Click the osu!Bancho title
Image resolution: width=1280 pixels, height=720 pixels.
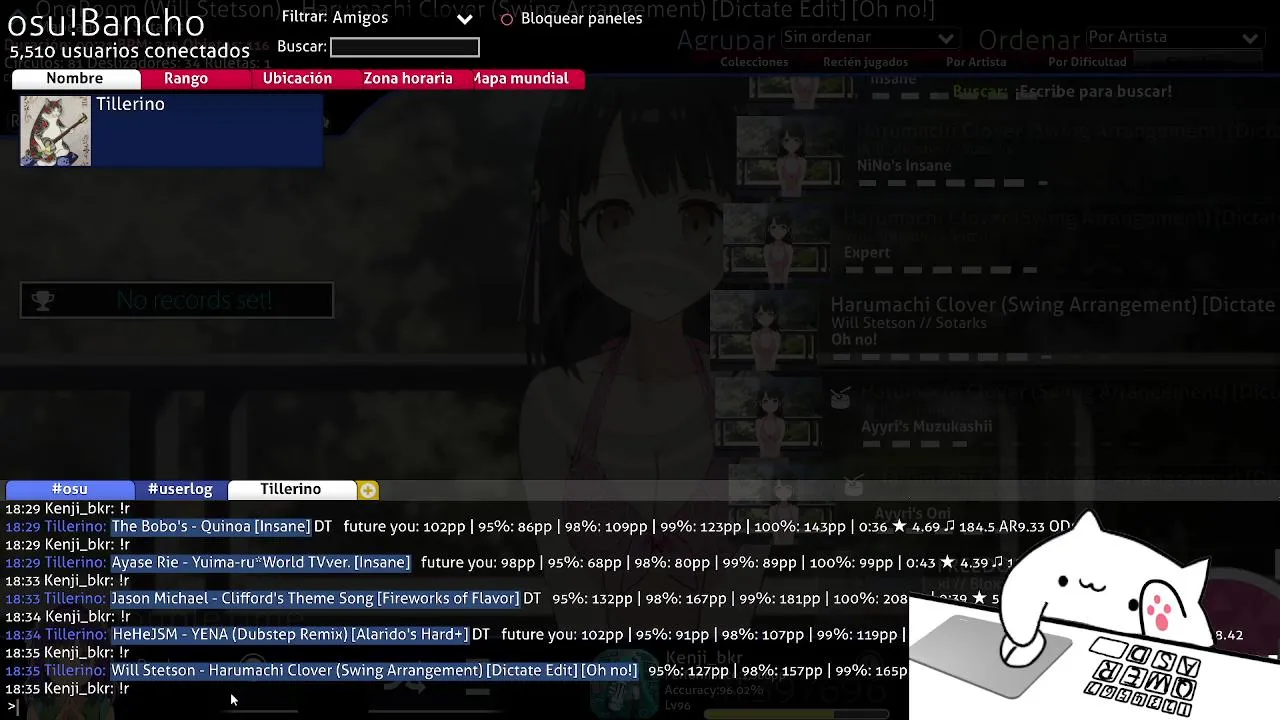coord(106,22)
